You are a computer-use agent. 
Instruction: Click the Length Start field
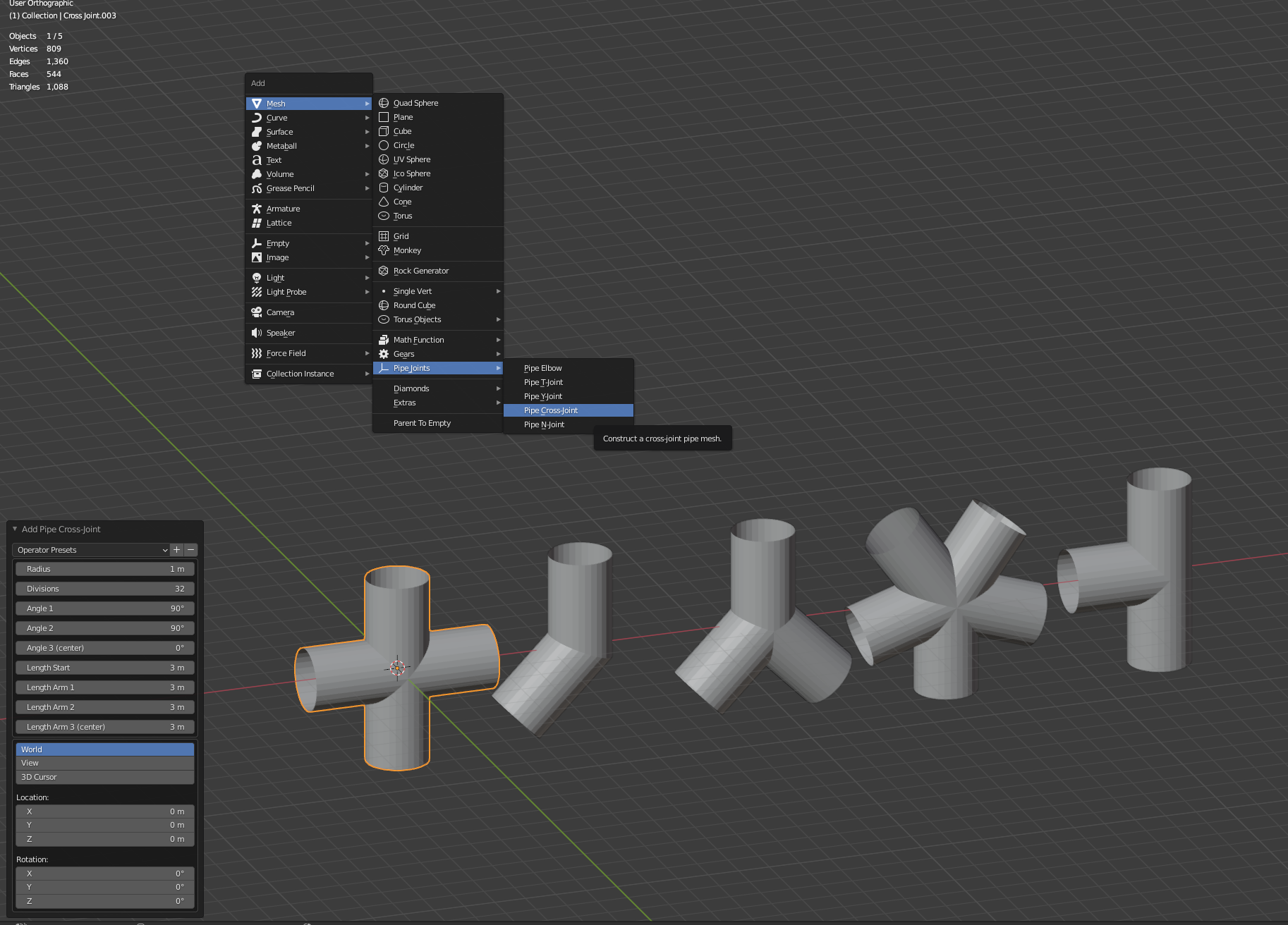[105, 668]
